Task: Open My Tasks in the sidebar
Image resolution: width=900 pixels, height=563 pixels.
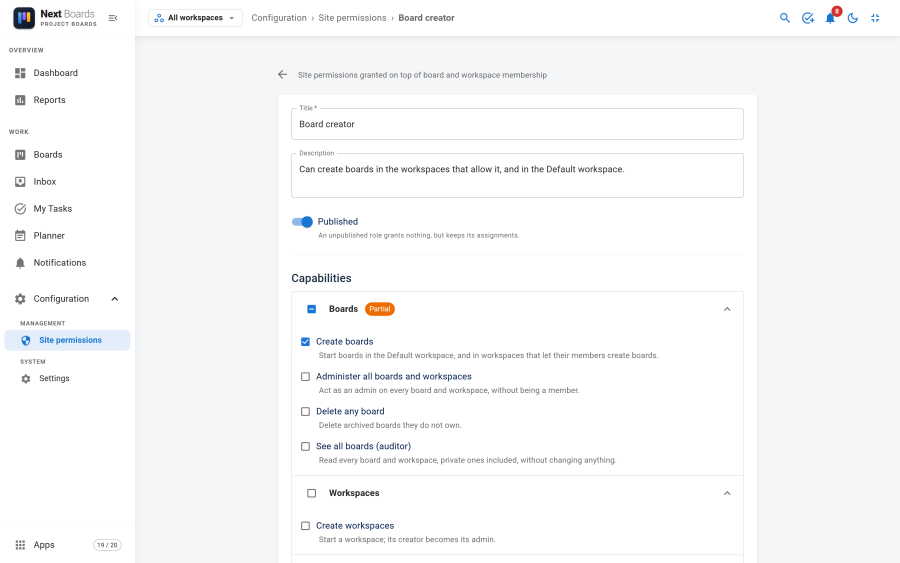Action: point(68,208)
